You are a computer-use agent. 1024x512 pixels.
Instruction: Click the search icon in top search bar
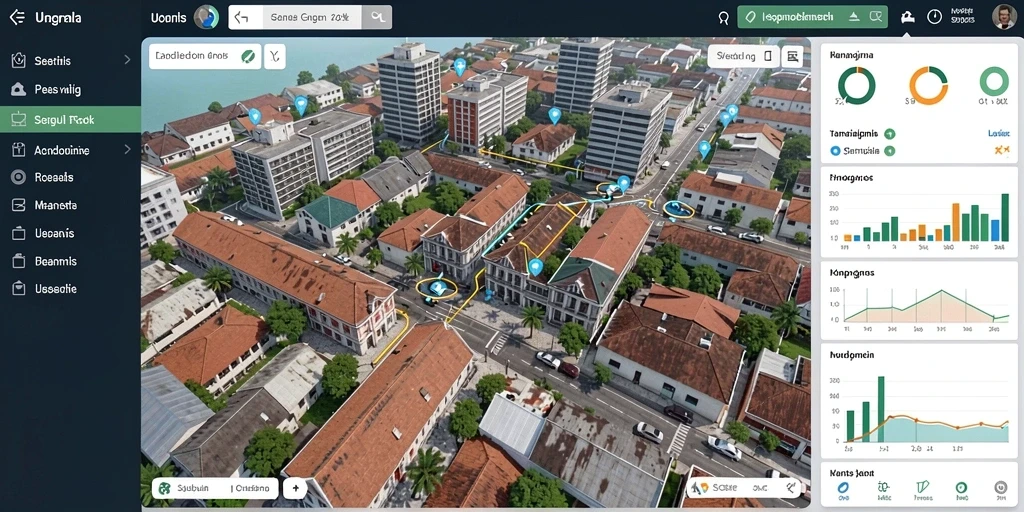pyautogui.click(x=377, y=18)
